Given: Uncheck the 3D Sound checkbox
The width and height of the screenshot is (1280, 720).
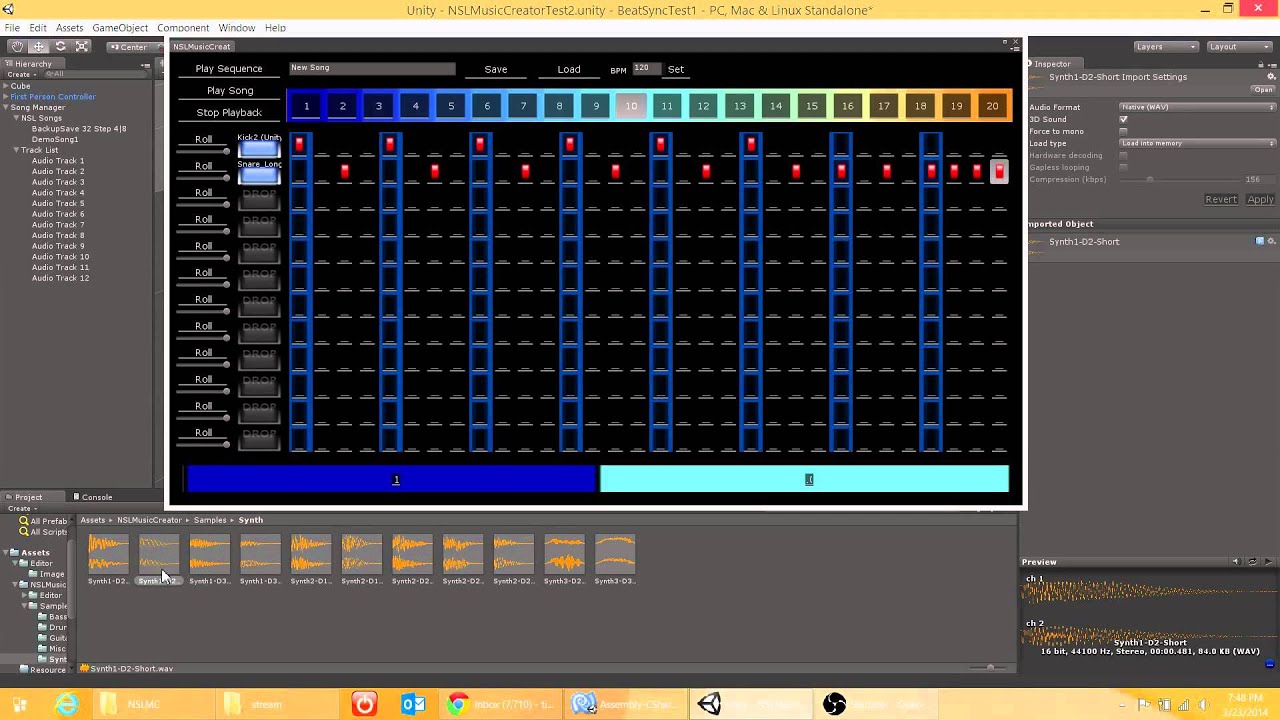Looking at the screenshot, I should click(x=1123, y=120).
